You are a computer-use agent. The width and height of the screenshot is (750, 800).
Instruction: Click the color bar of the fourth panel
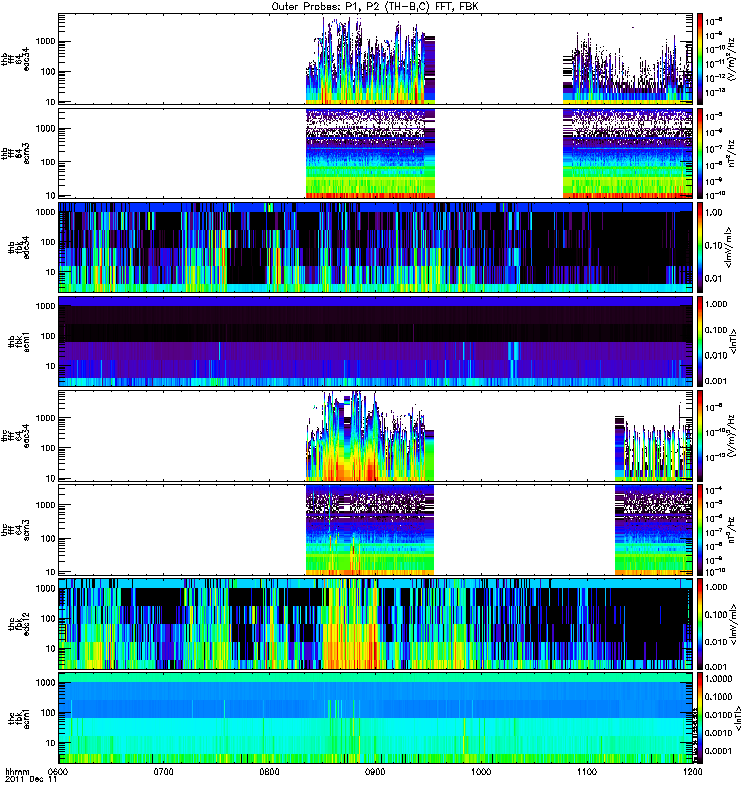[700, 340]
